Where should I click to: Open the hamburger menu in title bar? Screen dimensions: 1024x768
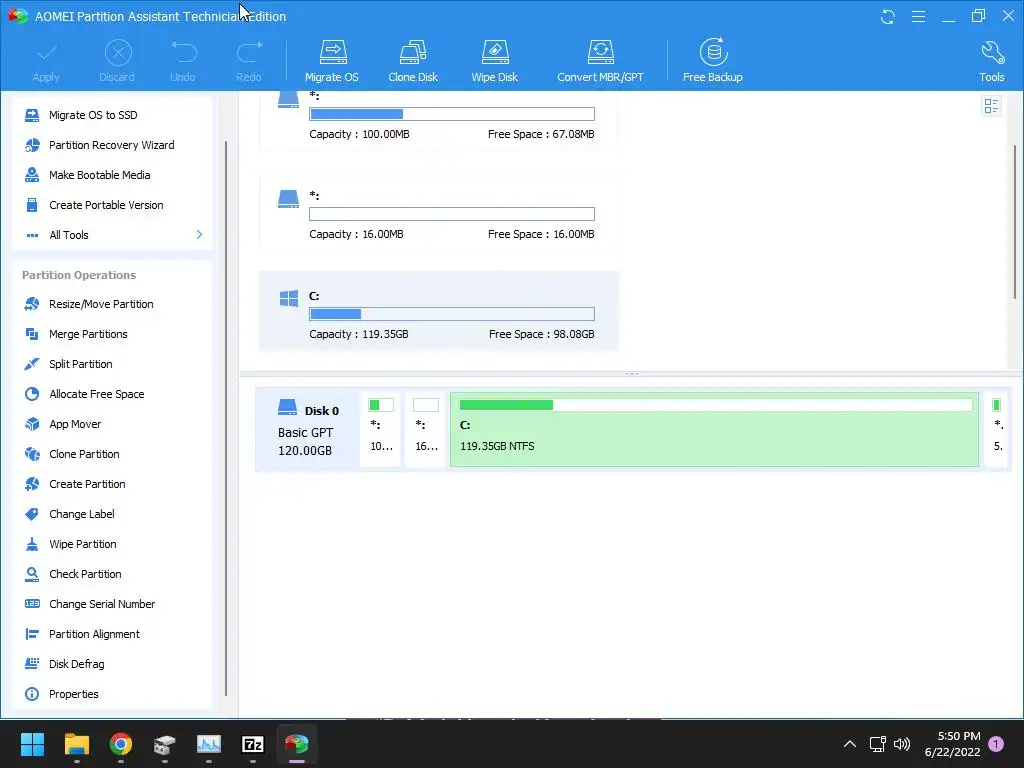(x=918, y=16)
